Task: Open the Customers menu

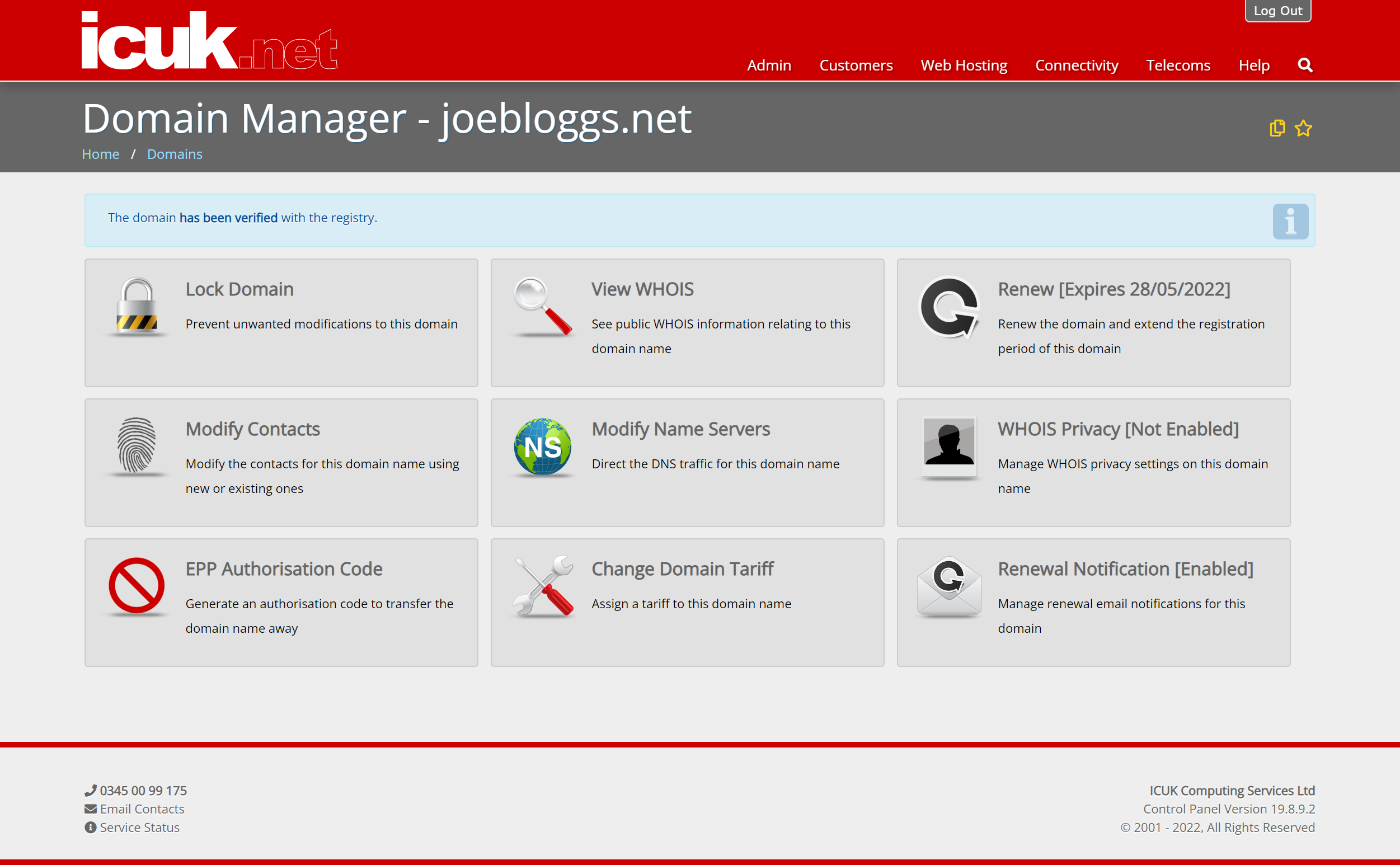Action: tap(856, 65)
